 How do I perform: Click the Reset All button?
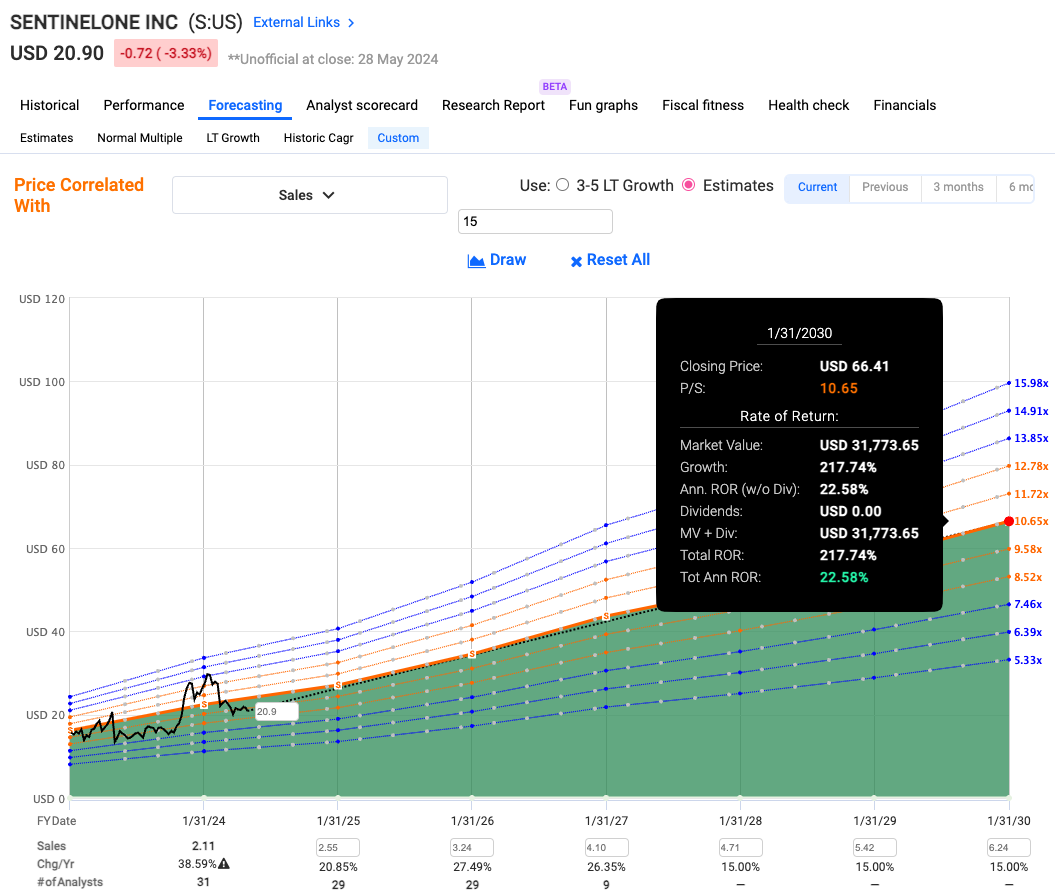pos(610,260)
